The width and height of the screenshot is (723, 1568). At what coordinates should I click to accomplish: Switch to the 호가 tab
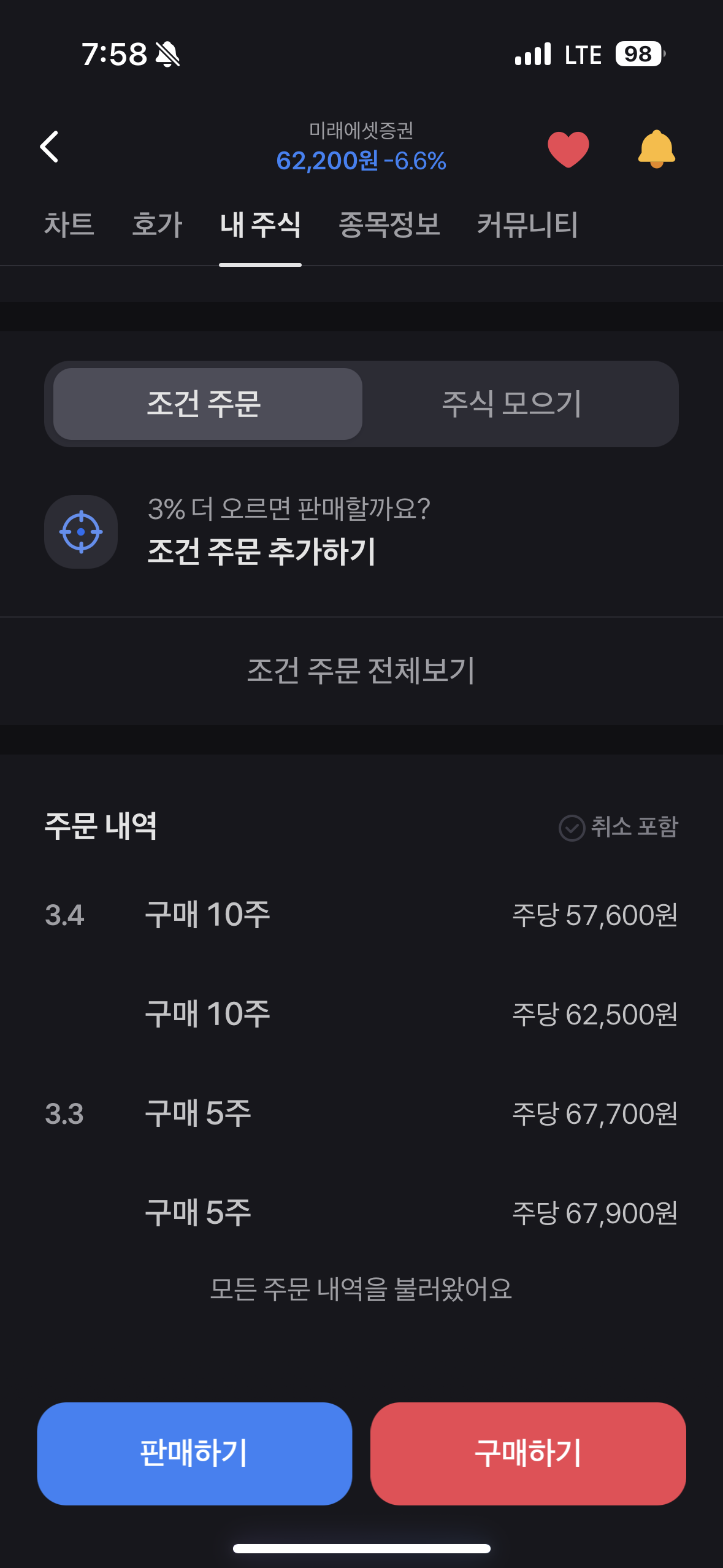[157, 225]
